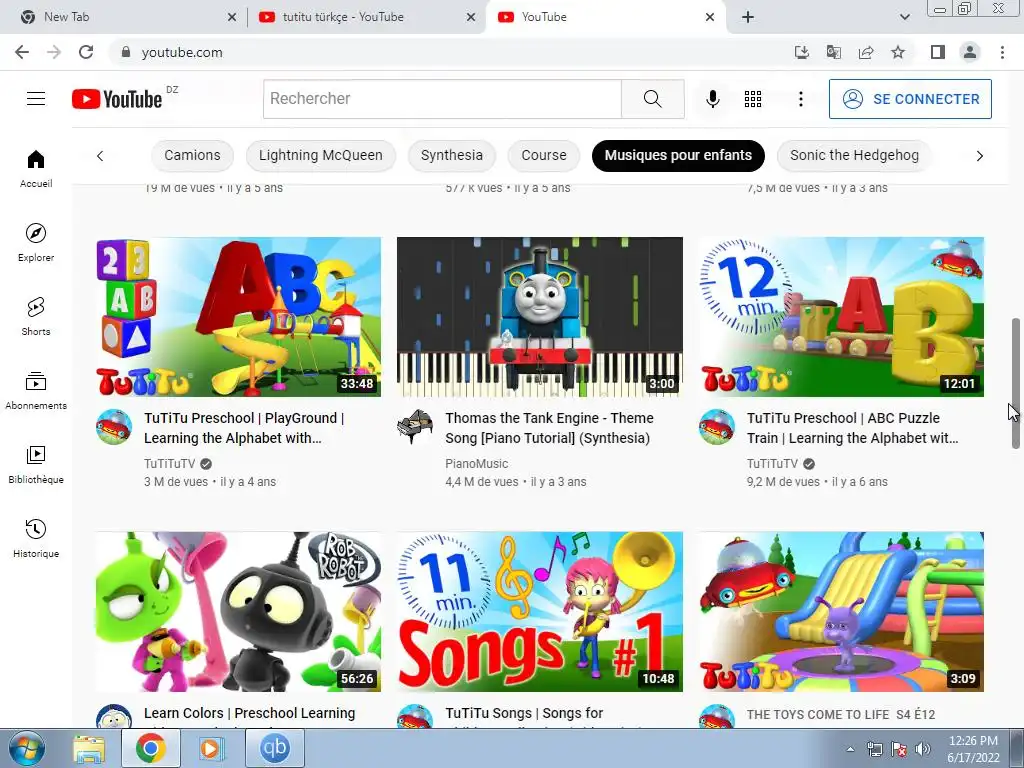Click the TuTiTuTV avatar beside PlayGround video
1024x768 pixels.
[x=114, y=427]
